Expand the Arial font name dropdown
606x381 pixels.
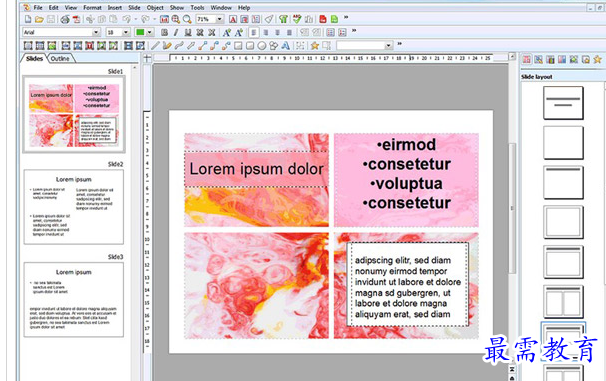point(96,32)
